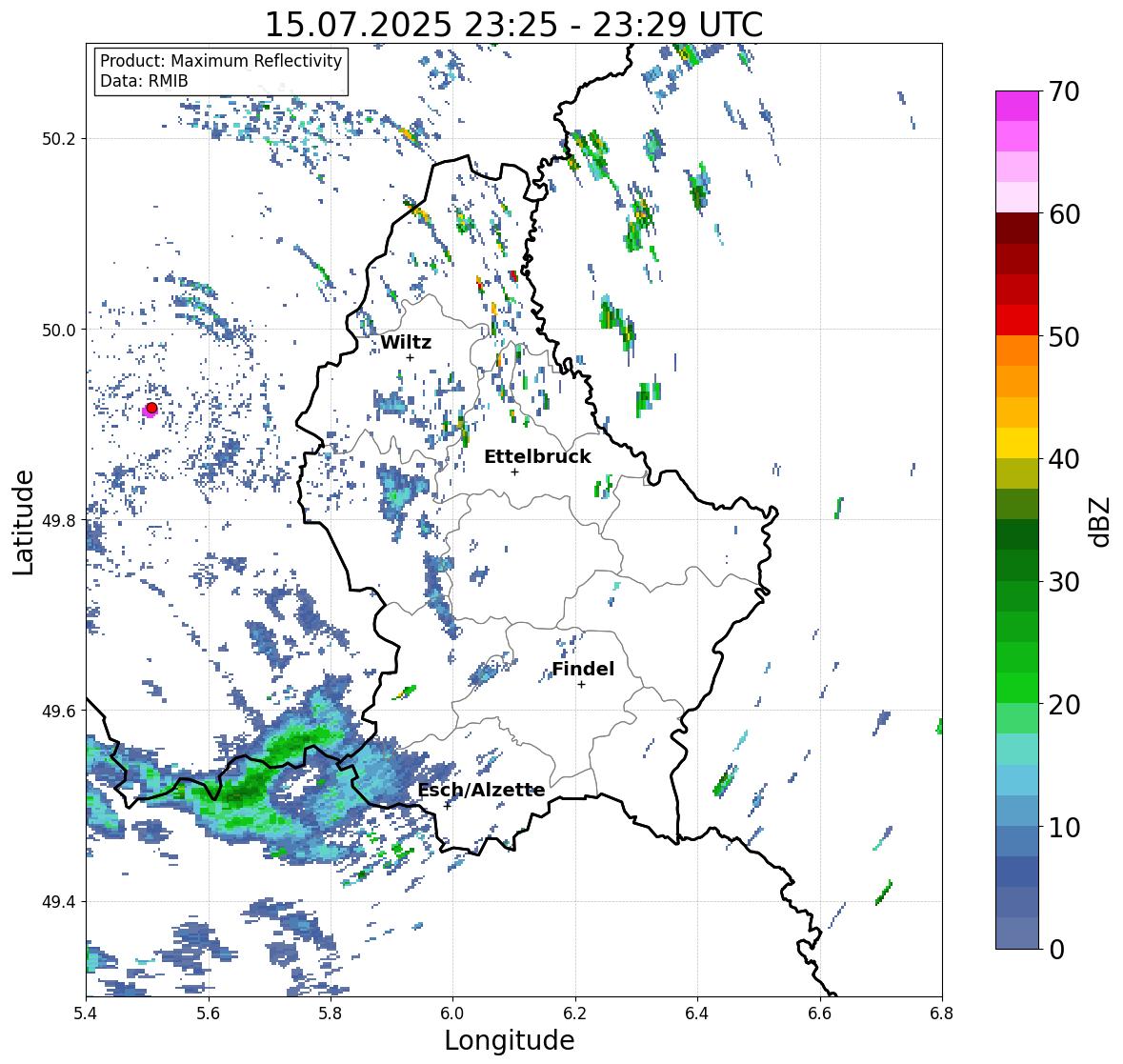Click latitude tick label 49.4
The image size is (1123, 1064).
(59, 902)
